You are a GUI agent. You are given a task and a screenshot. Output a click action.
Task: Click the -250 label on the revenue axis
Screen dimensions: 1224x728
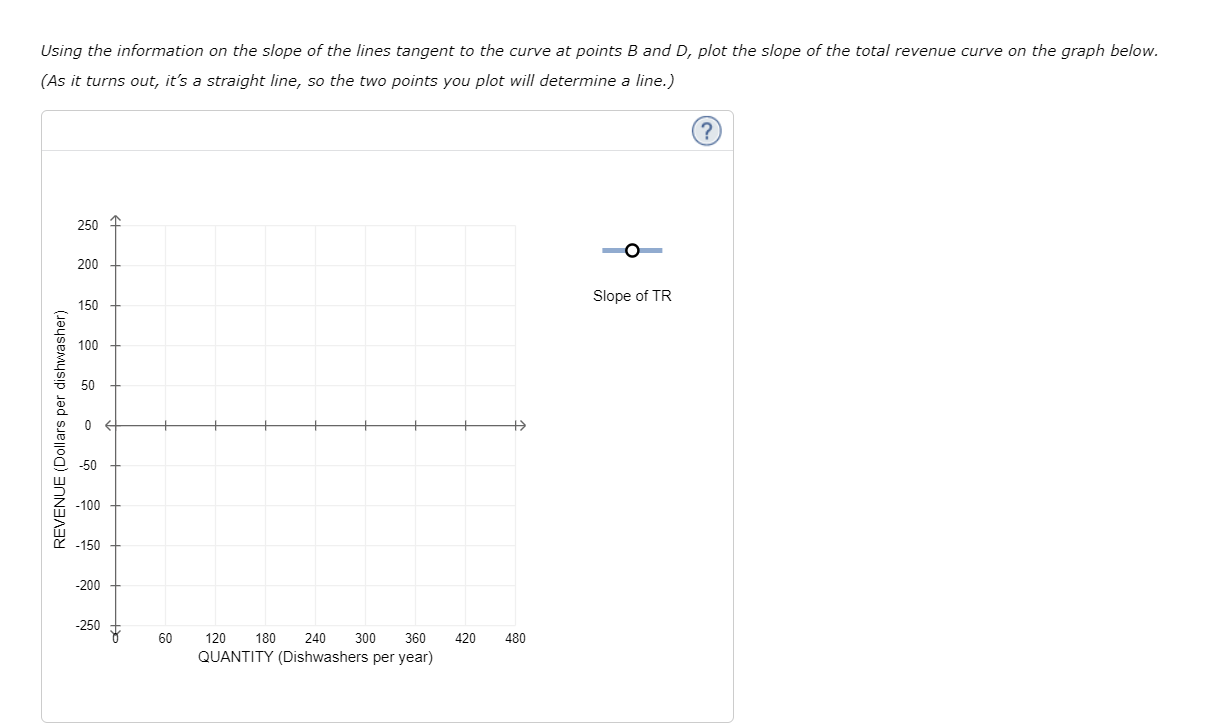[x=89, y=624]
